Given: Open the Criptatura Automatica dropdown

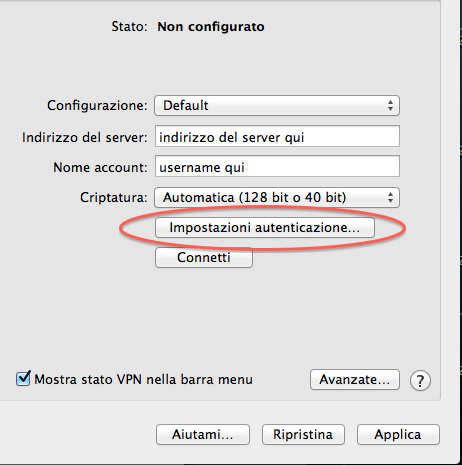Looking at the screenshot, I should (x=277, y=198).
